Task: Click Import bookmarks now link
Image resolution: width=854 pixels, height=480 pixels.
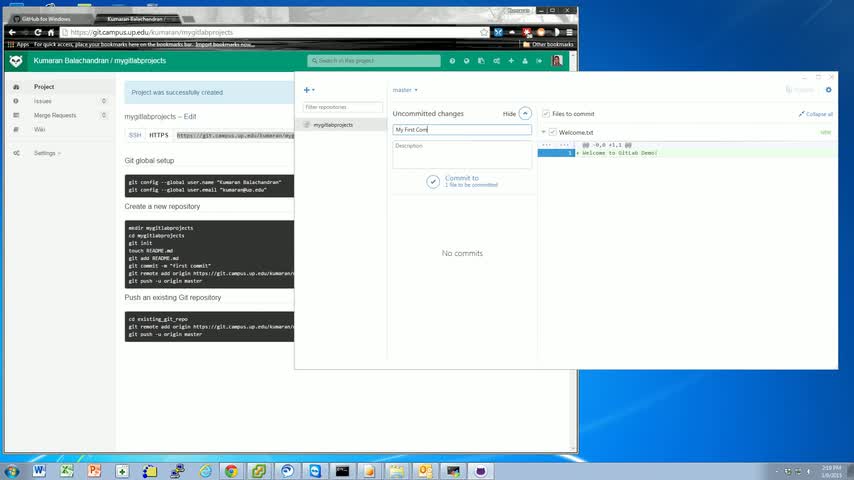Action: (225, 45)
